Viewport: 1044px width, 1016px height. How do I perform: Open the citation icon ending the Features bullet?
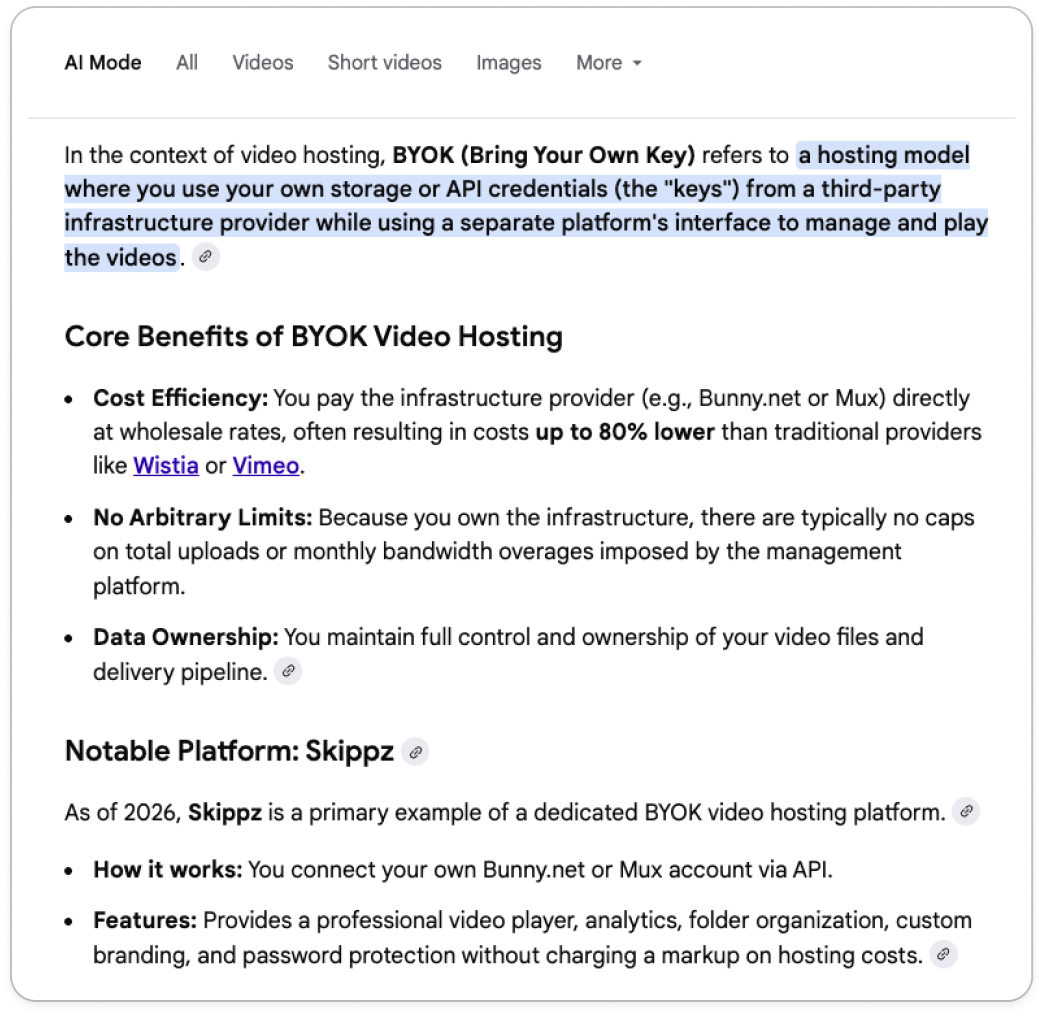tap(941, 956)
